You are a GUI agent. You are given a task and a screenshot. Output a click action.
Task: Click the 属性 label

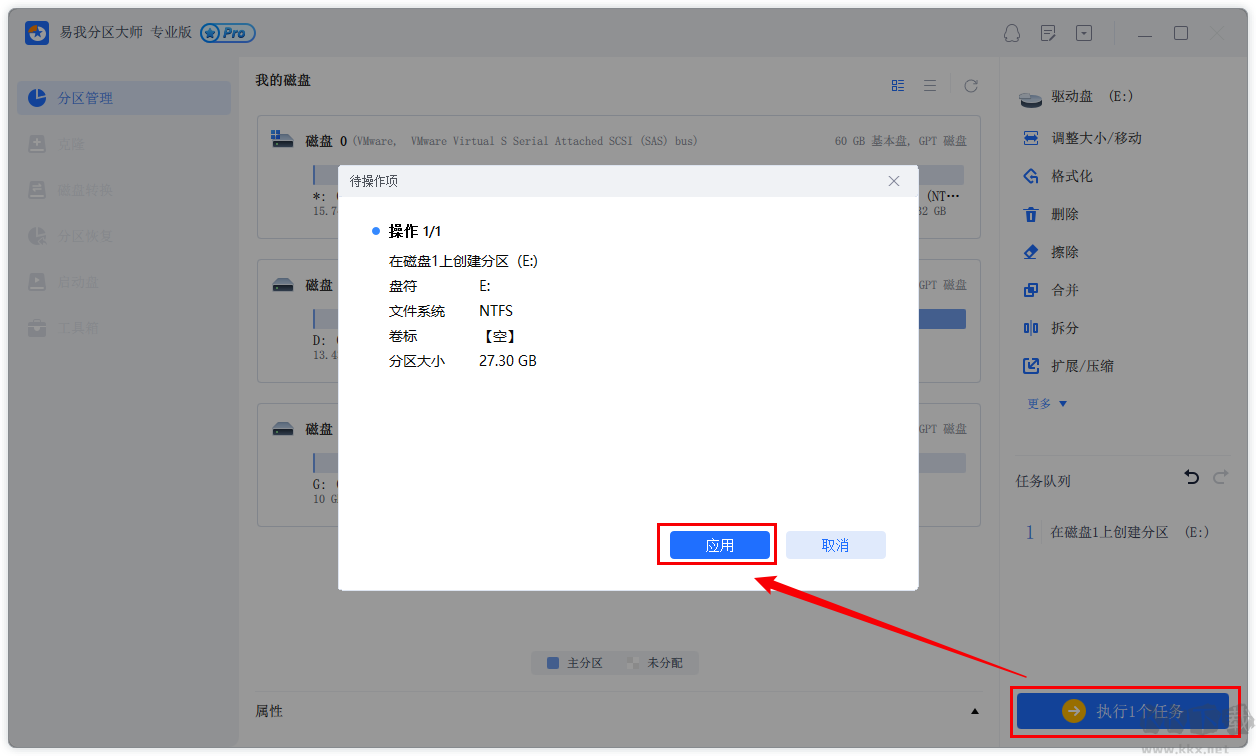[269, 711]
